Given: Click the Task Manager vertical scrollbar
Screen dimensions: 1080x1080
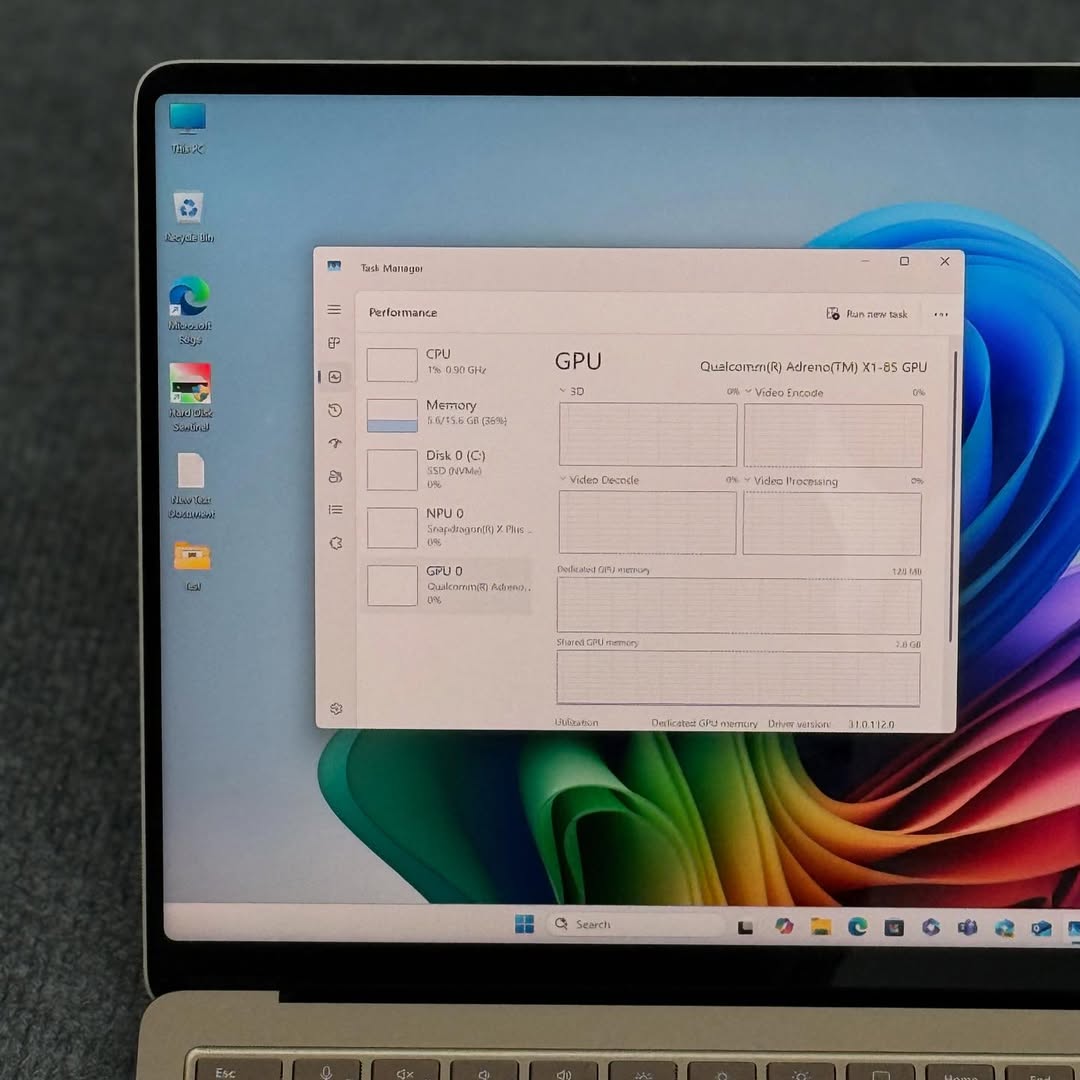Looking at the screenshot, I should [954, 480].
